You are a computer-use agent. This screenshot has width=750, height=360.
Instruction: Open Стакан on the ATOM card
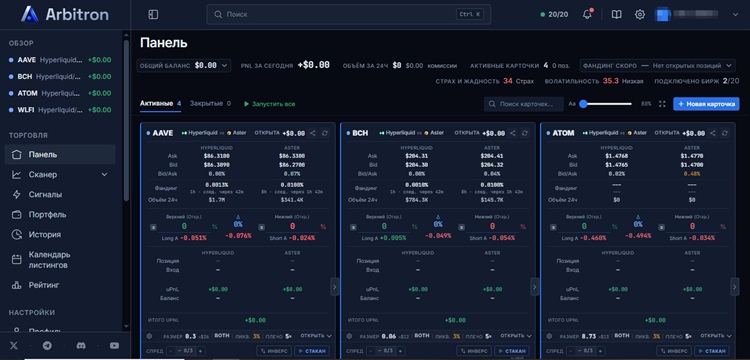click(x=712, y=351)
